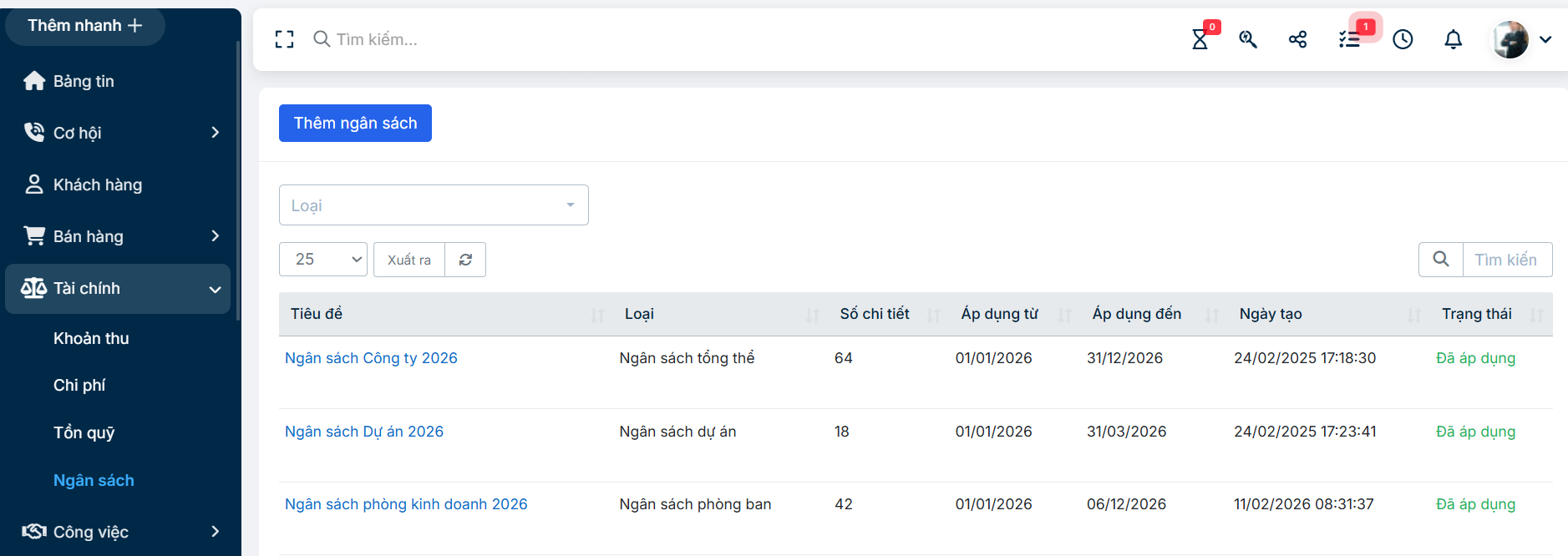Screen dimensions: 1568x556
Task: Open Bảng tin from the sidebar
Action: pos(84,81)
